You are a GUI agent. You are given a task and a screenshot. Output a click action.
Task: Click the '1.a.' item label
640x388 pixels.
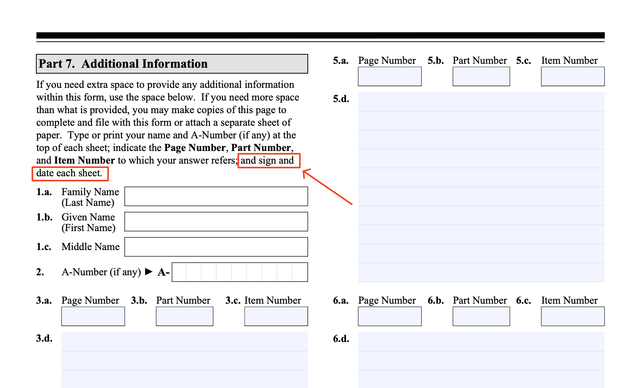click(x=44, y=192)
